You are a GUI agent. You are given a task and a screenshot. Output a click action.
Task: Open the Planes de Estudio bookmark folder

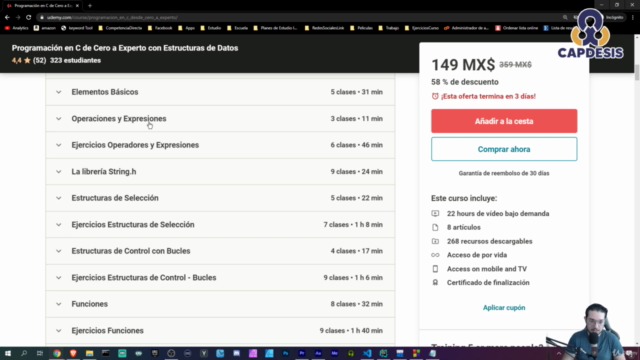pyautogui.click(x=275, y=28)
